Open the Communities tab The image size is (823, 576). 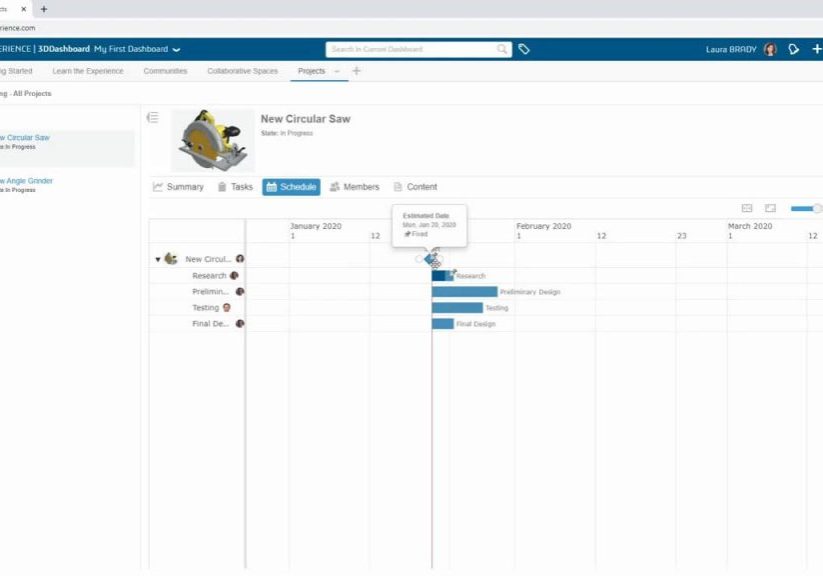(165, 71)
